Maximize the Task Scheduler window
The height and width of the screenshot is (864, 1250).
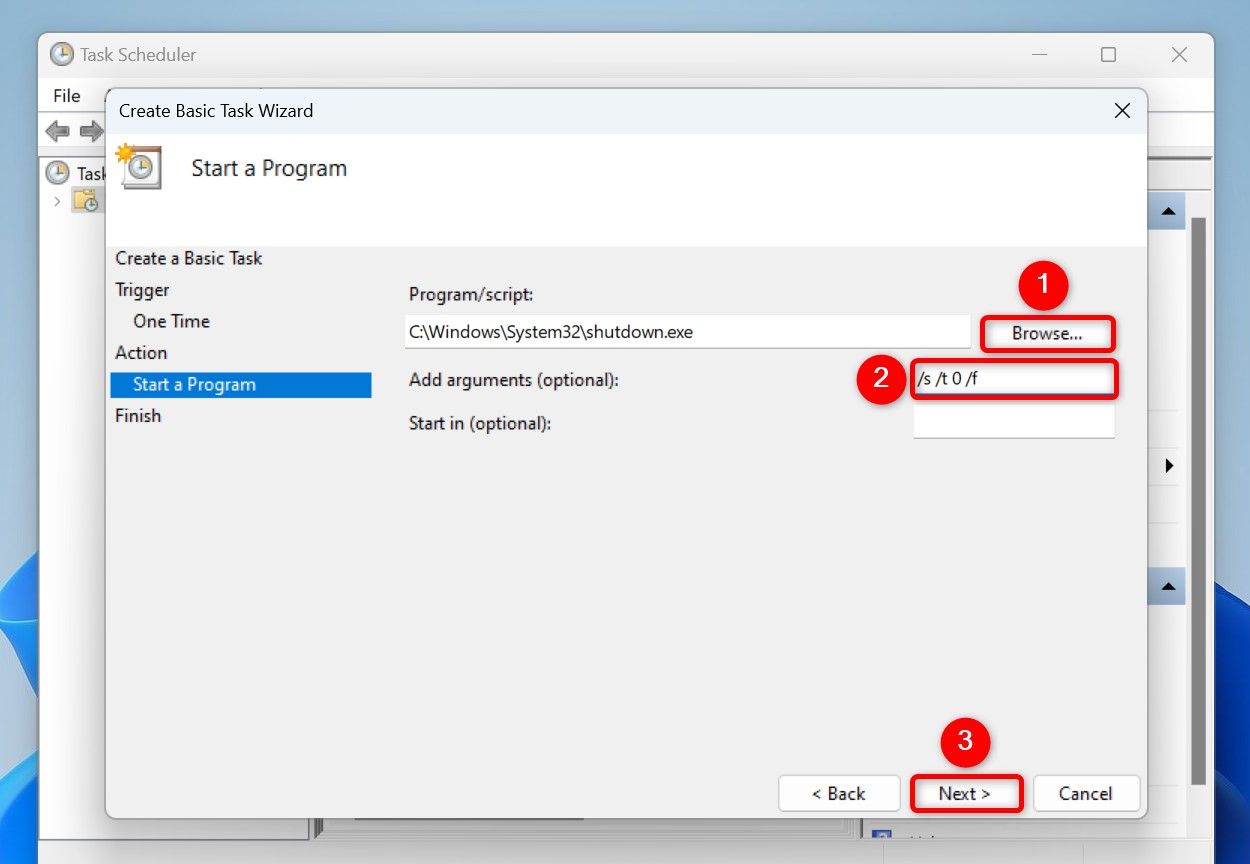coord(1108,55)
